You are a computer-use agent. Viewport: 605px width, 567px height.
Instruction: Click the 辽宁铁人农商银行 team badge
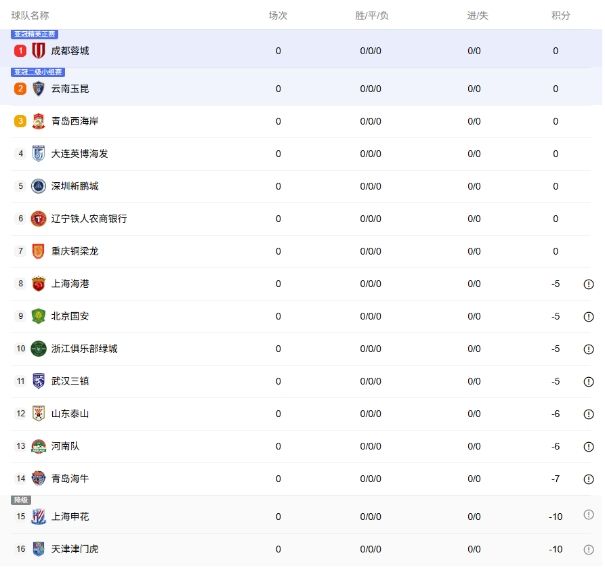38,219
